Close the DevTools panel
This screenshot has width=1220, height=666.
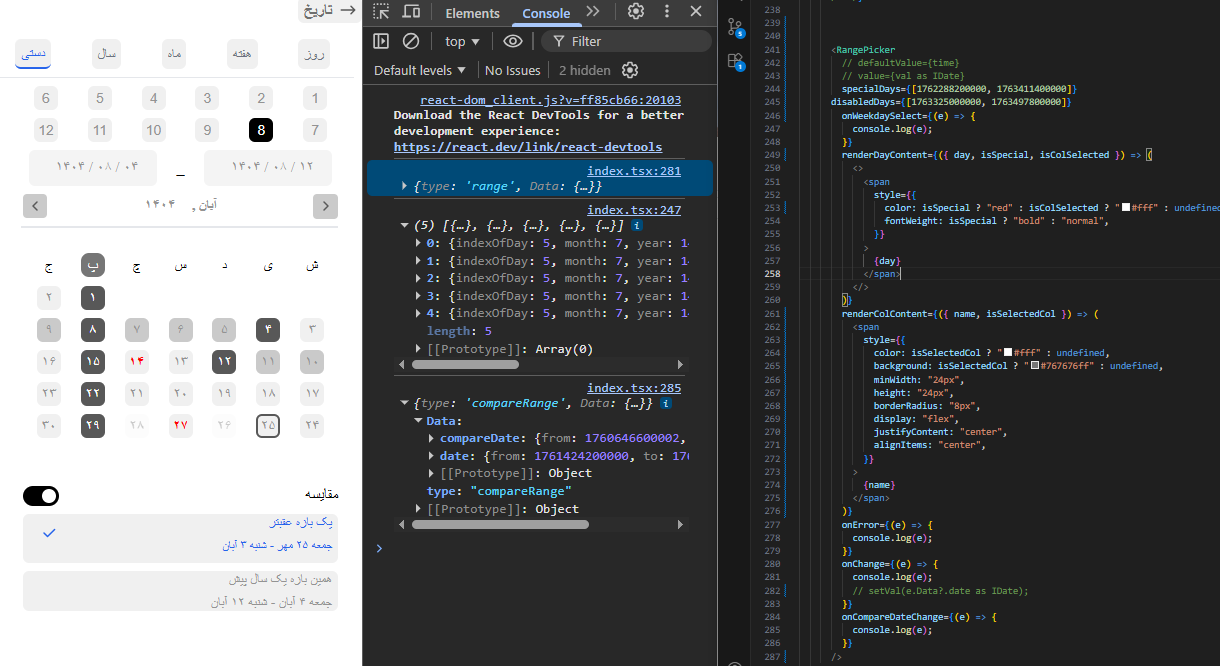(x=696, y=12)
